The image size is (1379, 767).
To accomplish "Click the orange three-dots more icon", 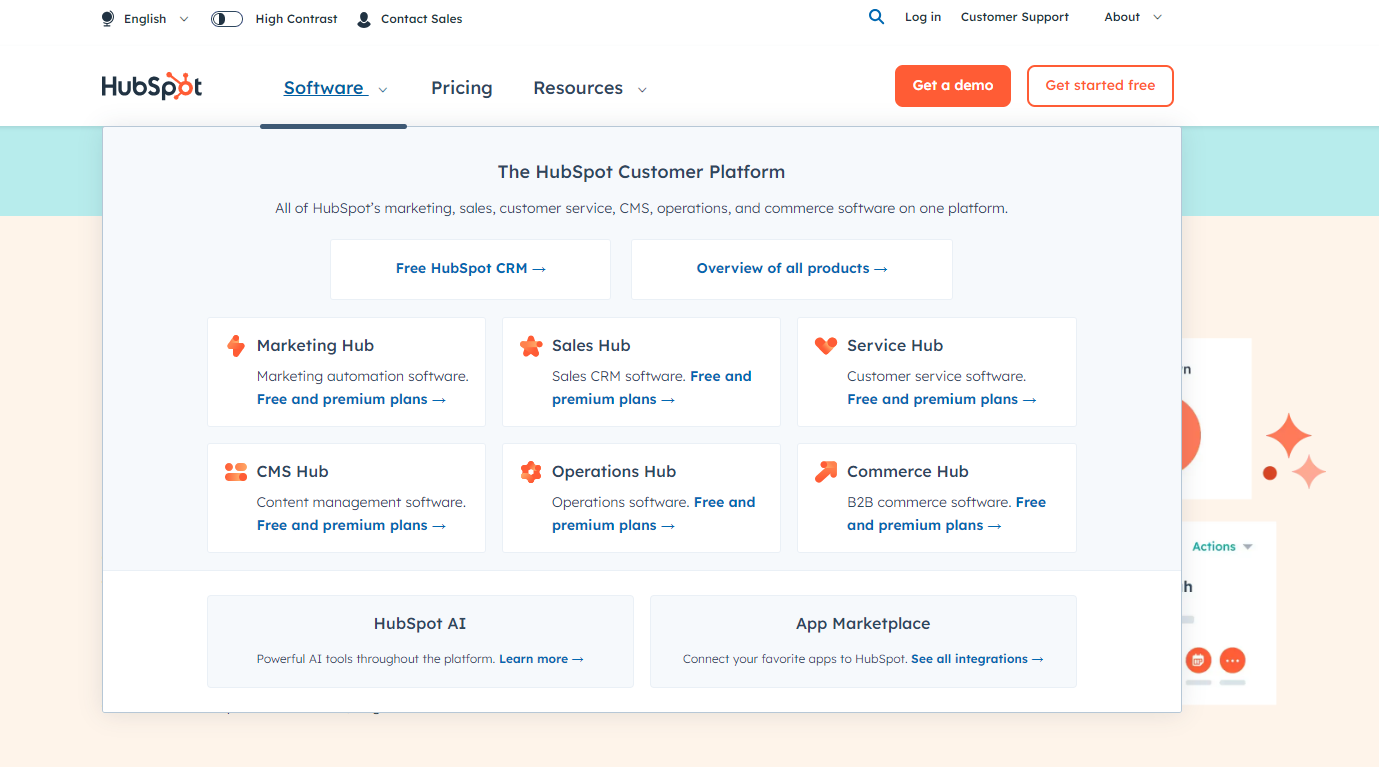I will 1232,660.
